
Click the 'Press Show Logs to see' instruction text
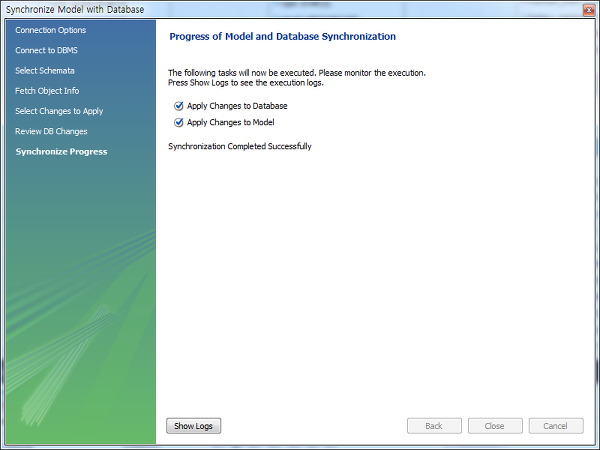coord(246,83)
